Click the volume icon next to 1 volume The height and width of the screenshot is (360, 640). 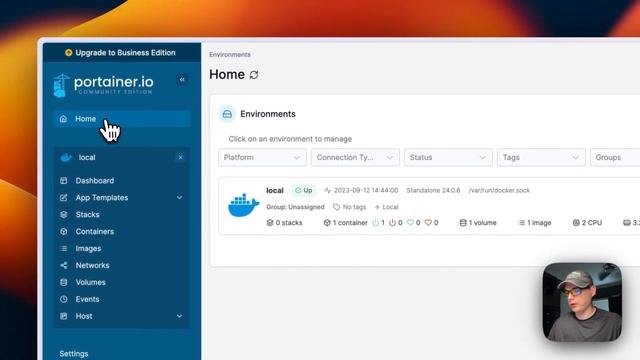(463, 222)
